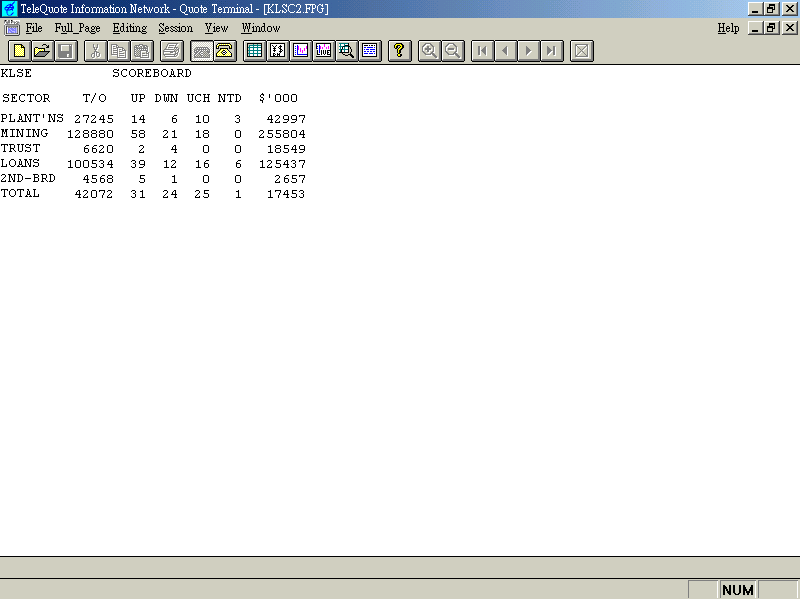Click the PLANT'NS sector row label

pyautogui.click(x=32, y=118)
